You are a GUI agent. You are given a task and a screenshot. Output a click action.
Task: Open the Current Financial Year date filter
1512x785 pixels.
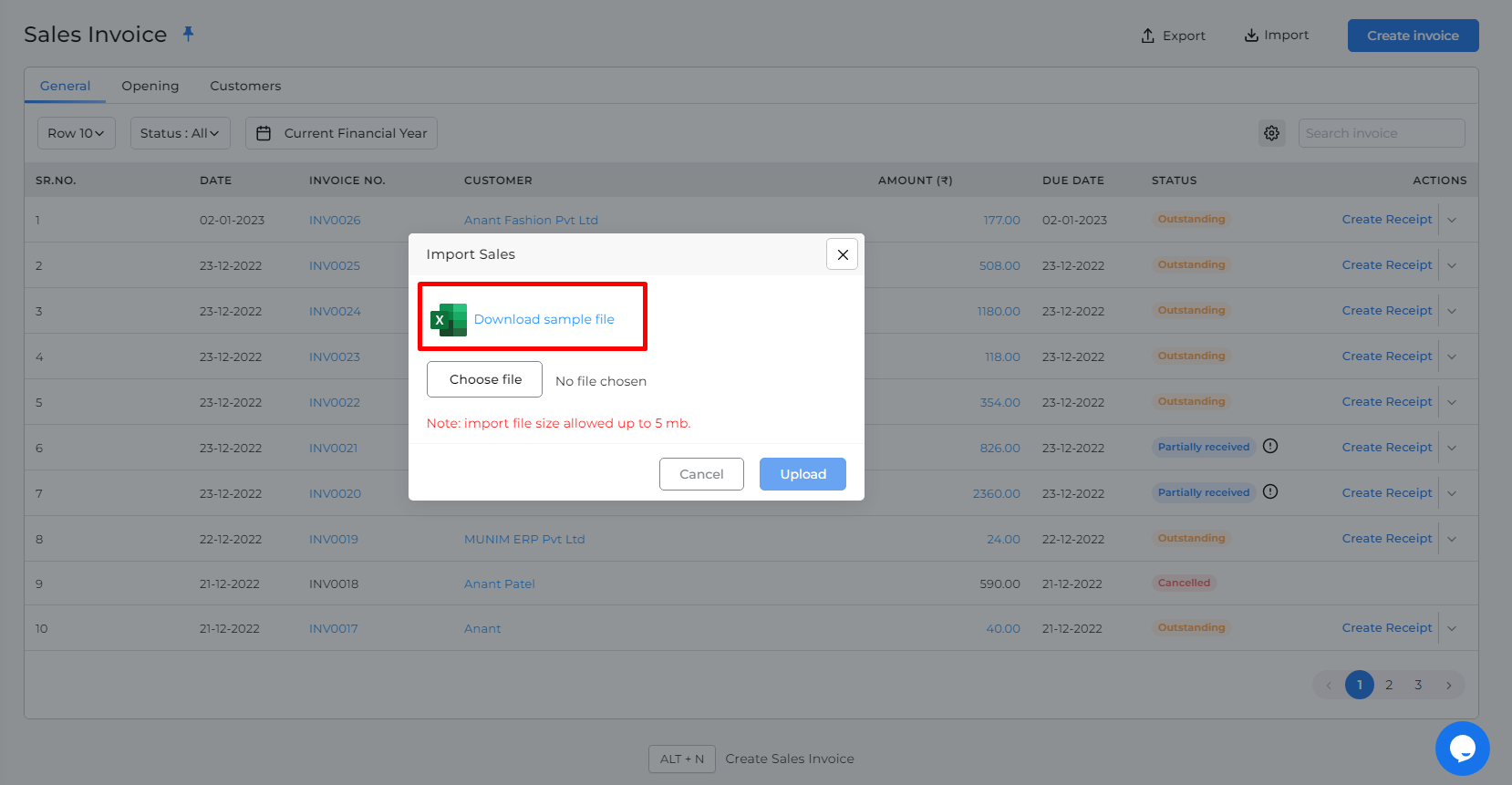click(x=341, y=133)
